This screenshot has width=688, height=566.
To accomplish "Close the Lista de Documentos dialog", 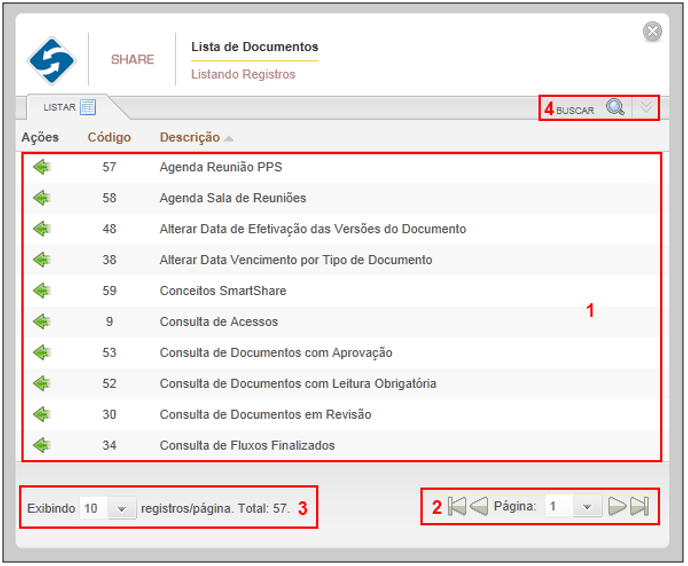I will pos(652,32).
